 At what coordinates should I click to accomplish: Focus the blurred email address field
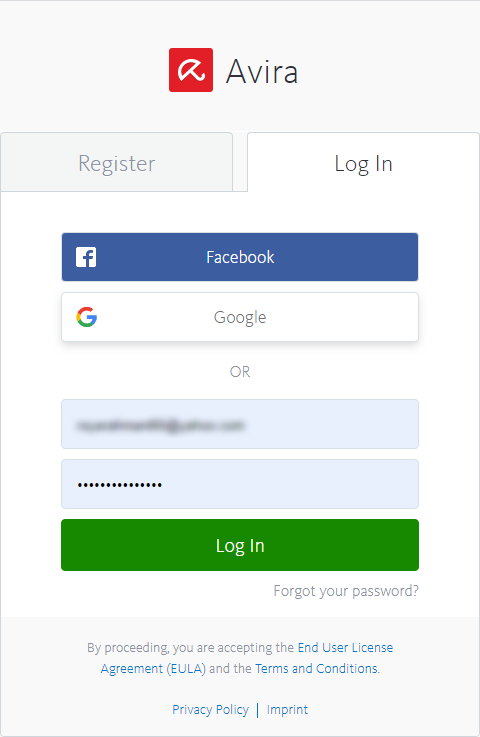240,424
